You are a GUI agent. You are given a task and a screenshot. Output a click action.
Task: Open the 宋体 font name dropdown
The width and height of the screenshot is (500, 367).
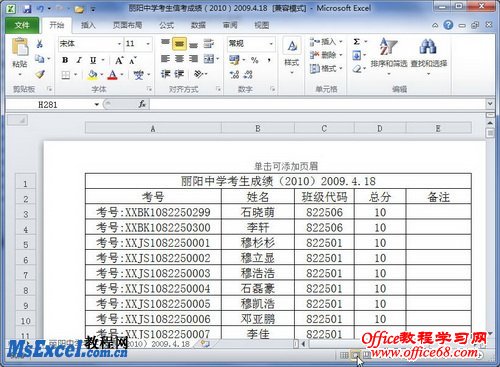click(119, 44)
